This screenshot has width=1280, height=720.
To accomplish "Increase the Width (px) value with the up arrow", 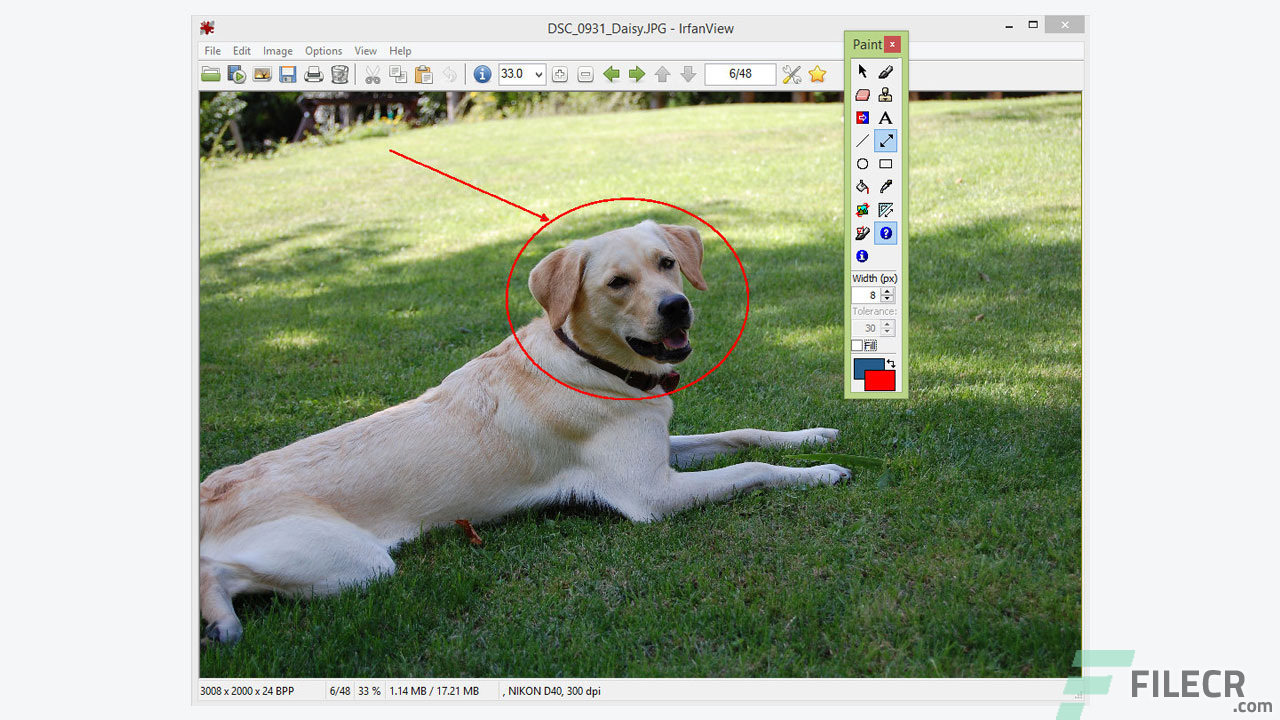I will coord(888,292).
